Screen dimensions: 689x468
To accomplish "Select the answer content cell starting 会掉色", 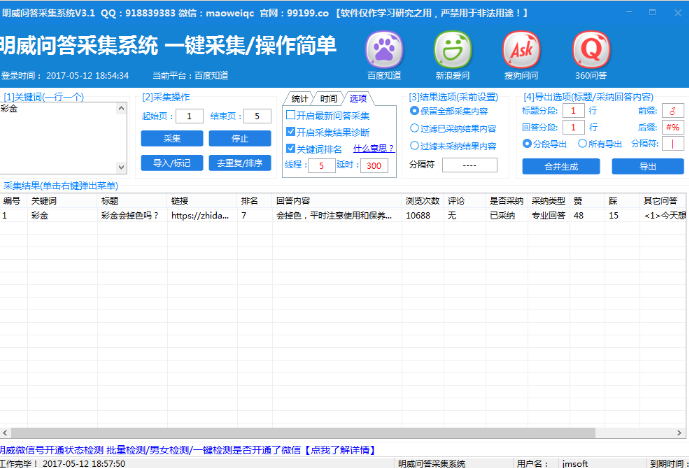I will tap(337, 215).
